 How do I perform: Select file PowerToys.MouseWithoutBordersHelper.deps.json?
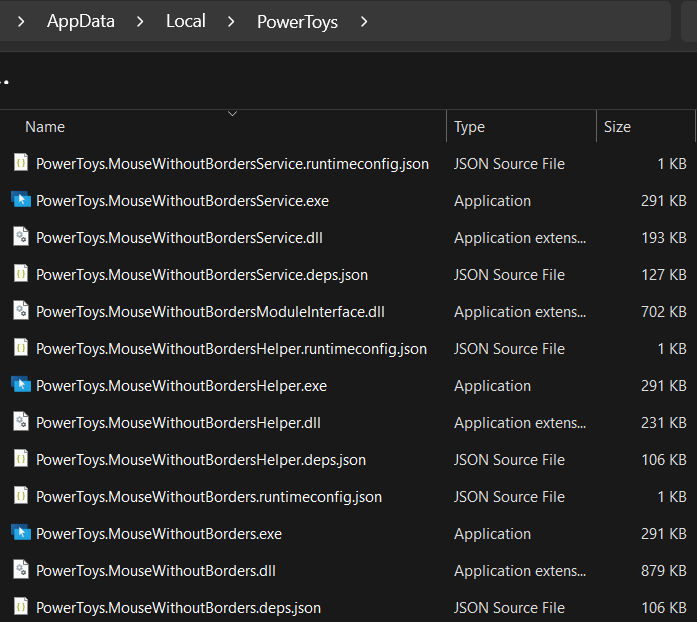[201, 460]
